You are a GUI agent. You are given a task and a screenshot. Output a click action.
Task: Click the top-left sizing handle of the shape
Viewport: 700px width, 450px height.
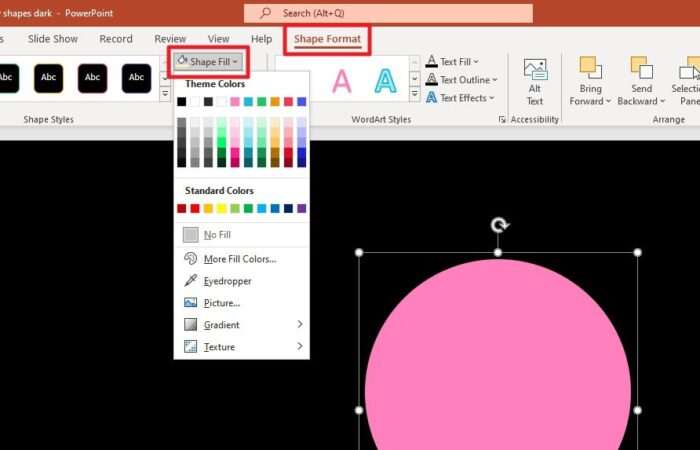coord(359,253)
